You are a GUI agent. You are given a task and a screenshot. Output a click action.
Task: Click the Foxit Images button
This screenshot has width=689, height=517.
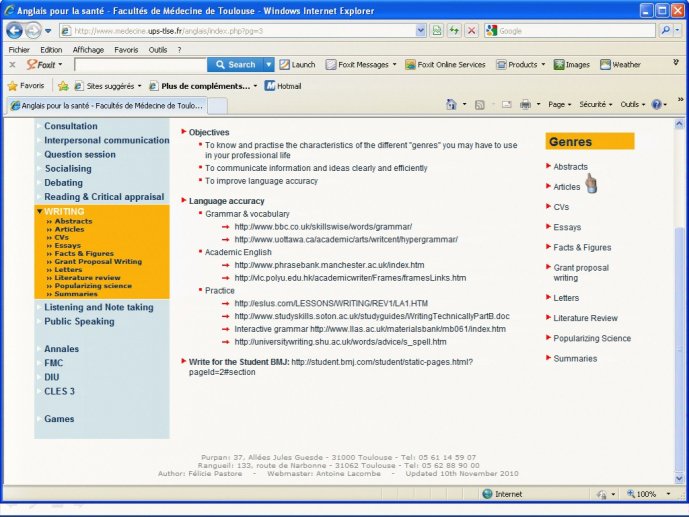tap(572, 65)
